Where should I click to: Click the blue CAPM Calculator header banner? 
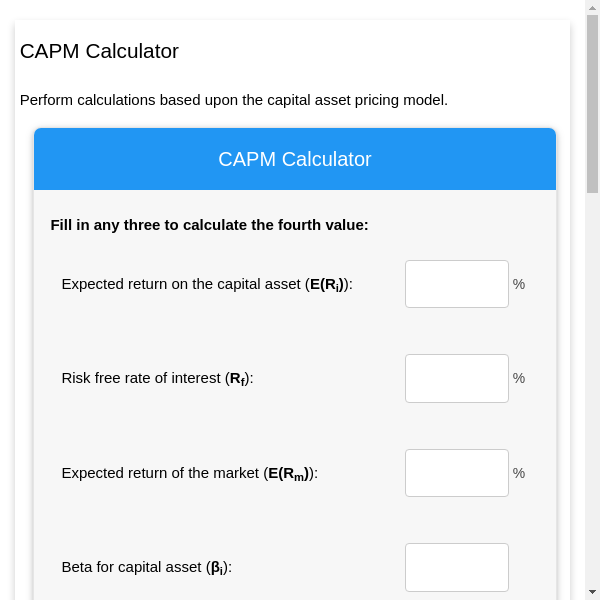[295, 159]
